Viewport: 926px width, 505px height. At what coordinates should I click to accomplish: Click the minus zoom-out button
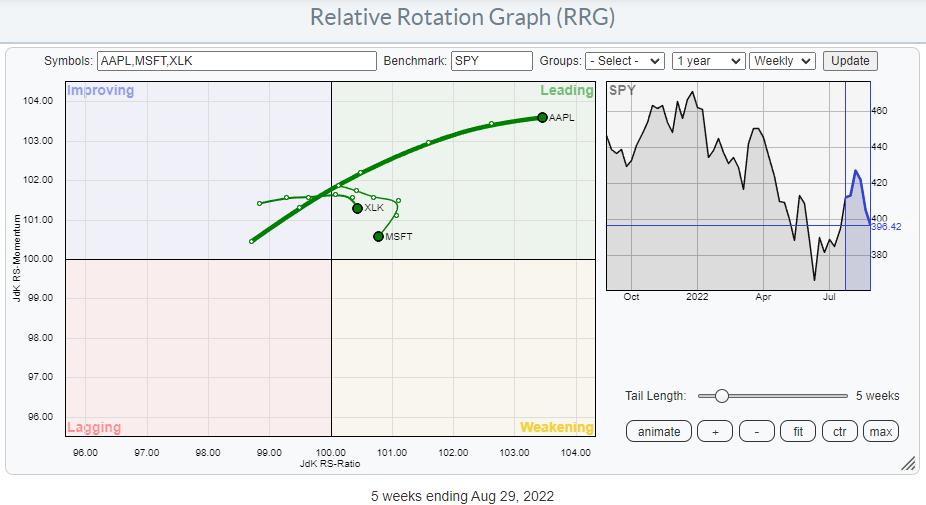tap(756, 431)
